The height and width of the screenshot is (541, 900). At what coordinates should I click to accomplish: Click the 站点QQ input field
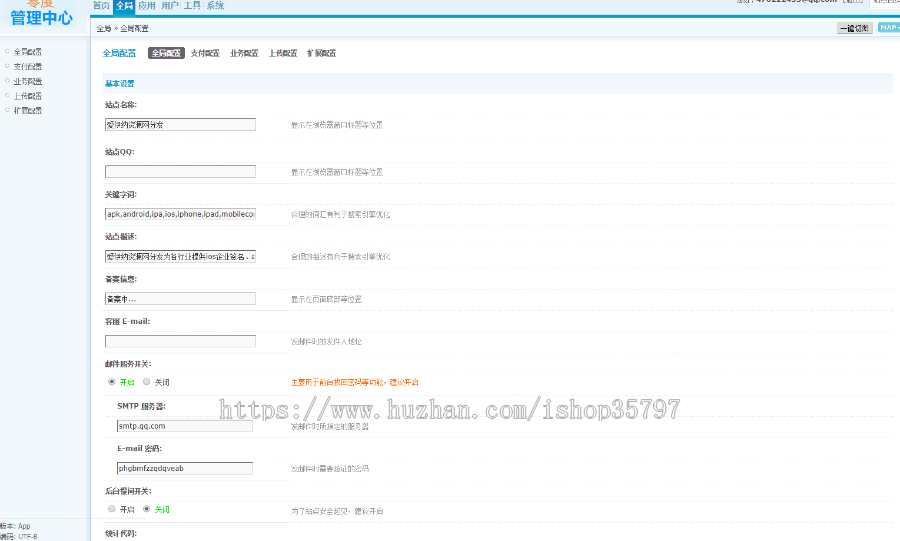180,172
